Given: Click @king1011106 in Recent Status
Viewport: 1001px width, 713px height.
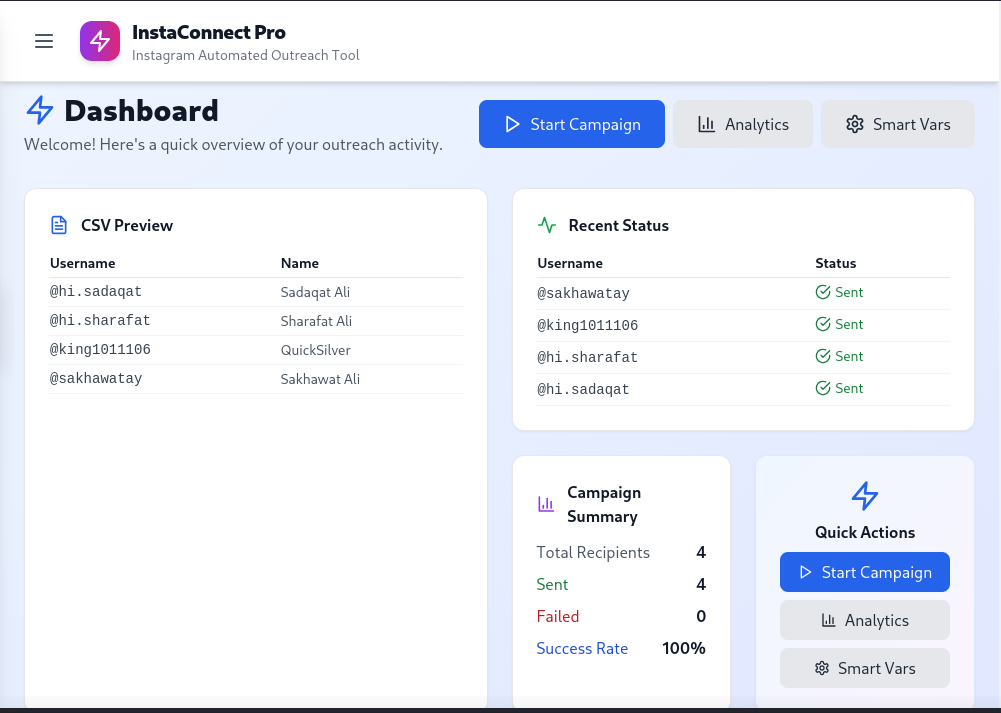Looking at the screenshot, I should point(587,326).
